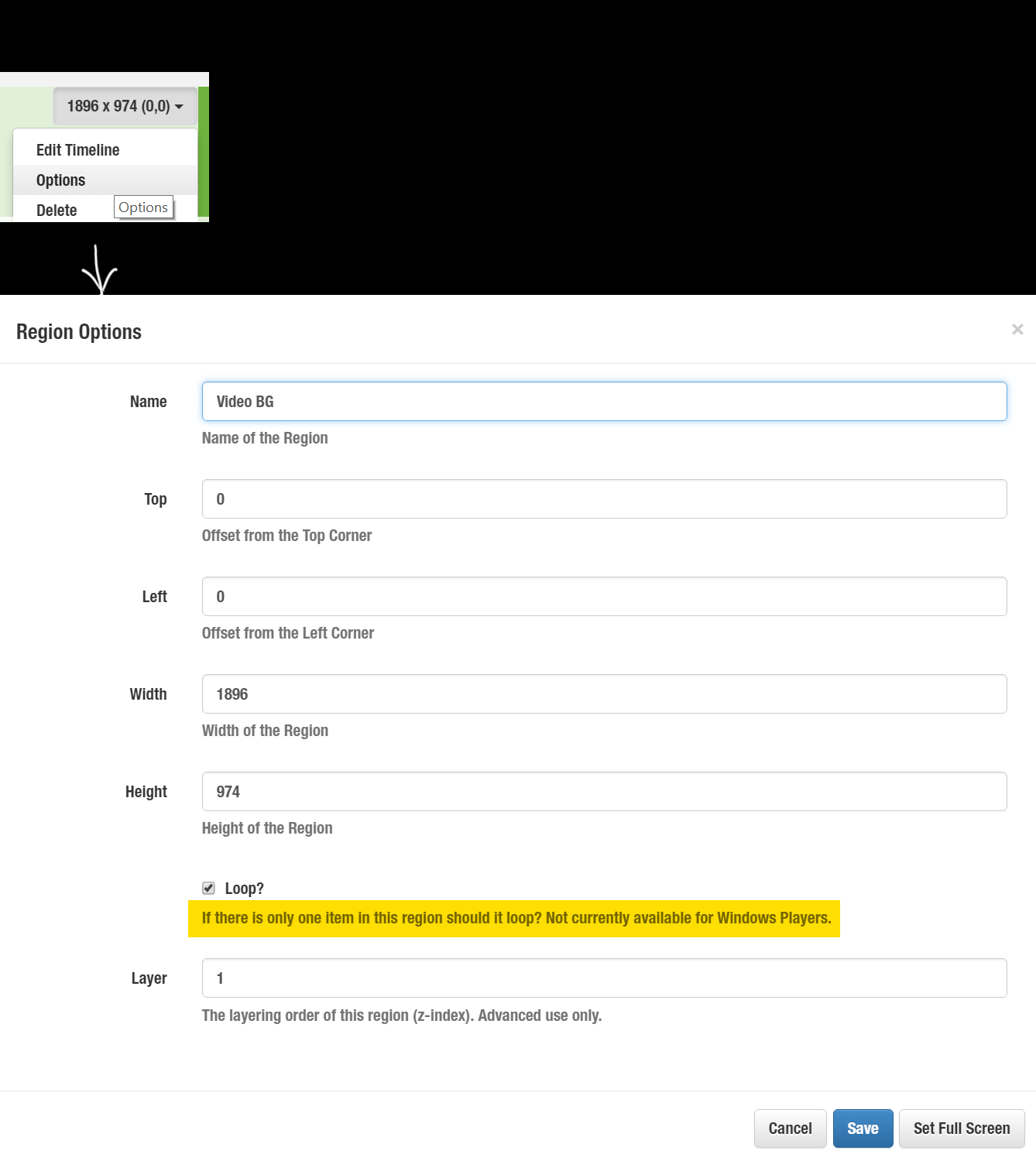Select the Height input showing 974
This screenshot has width=1036, height=1161.
[x=604, y=792]
